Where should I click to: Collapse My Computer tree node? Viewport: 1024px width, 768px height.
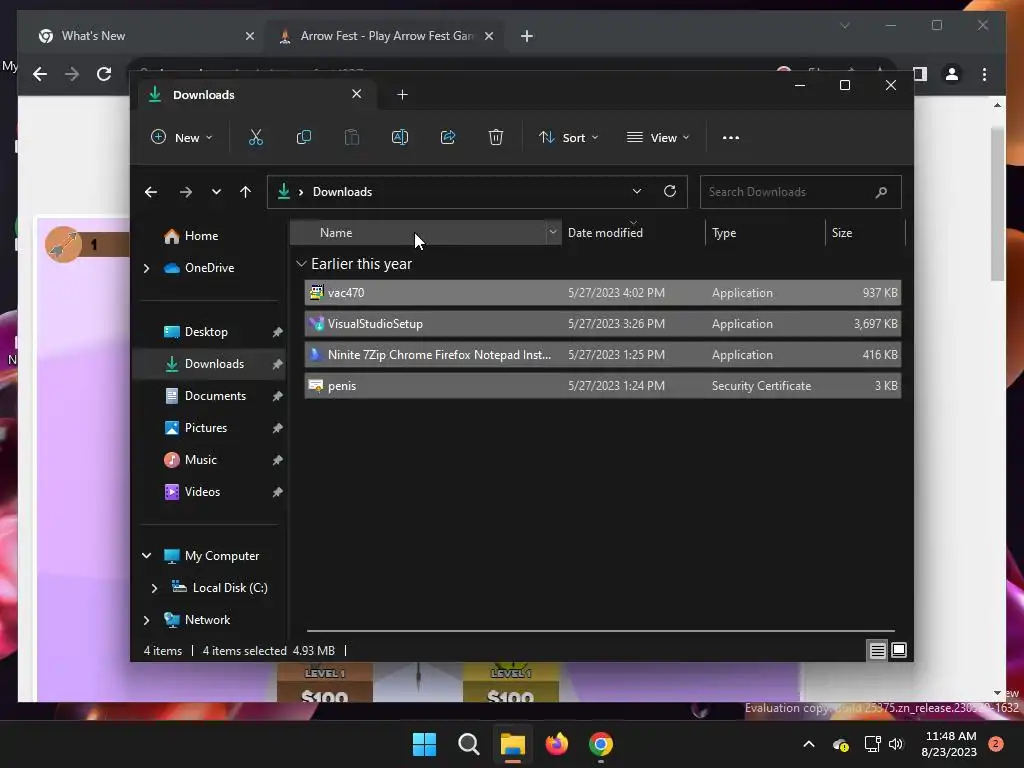point(146,556)
